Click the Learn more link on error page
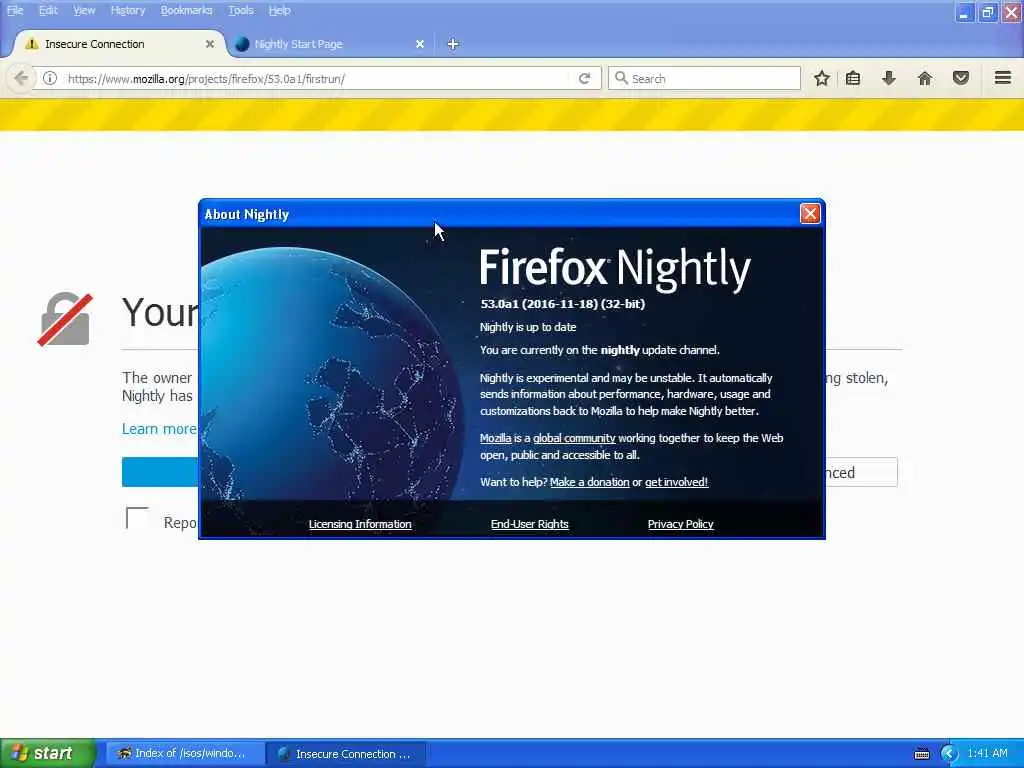 (x=159, y=429)
